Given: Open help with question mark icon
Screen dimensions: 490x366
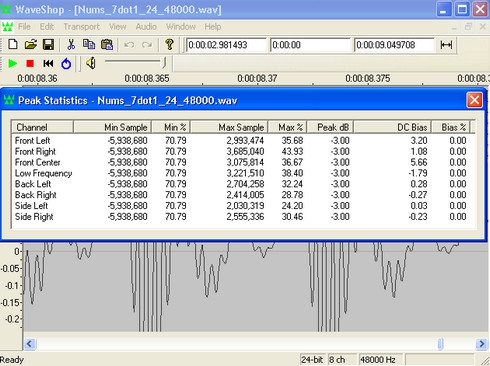Looking at the screenshot, I should (169, 44).
